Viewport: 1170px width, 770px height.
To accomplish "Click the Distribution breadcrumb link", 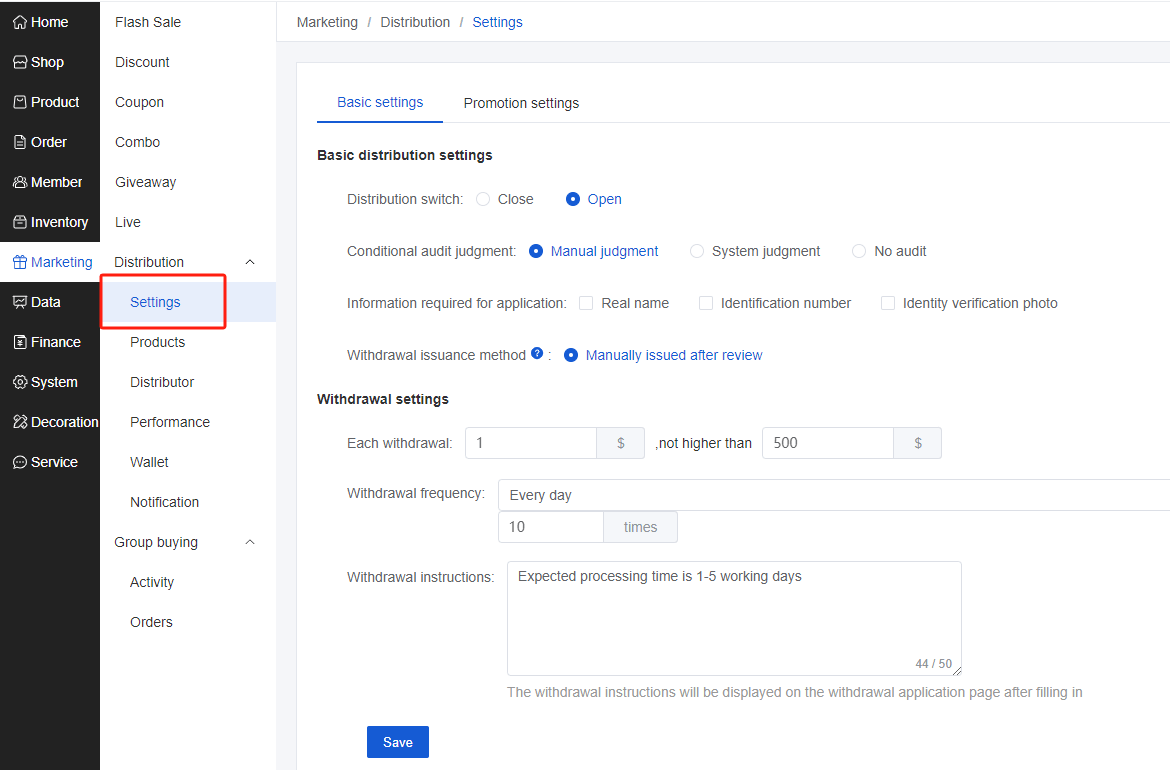I will 415,22.
